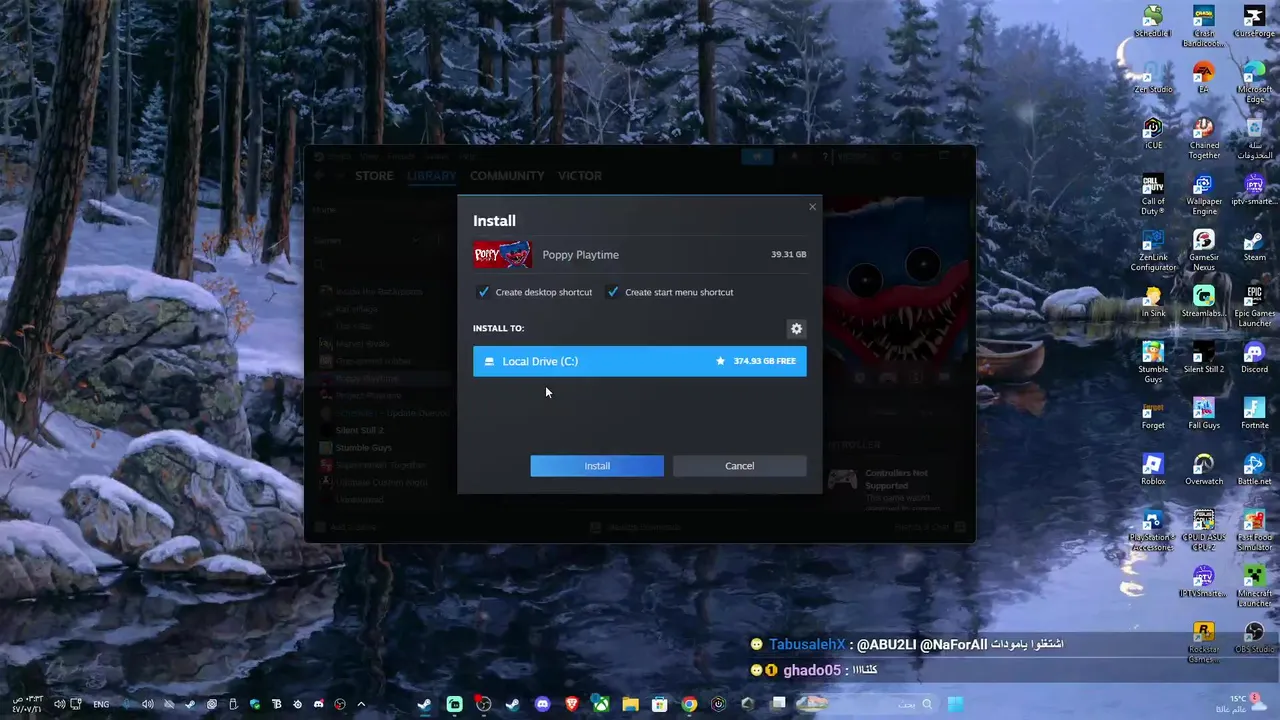
Task: Click the Xbox app in the taskbar
Action: coord(601,704)
